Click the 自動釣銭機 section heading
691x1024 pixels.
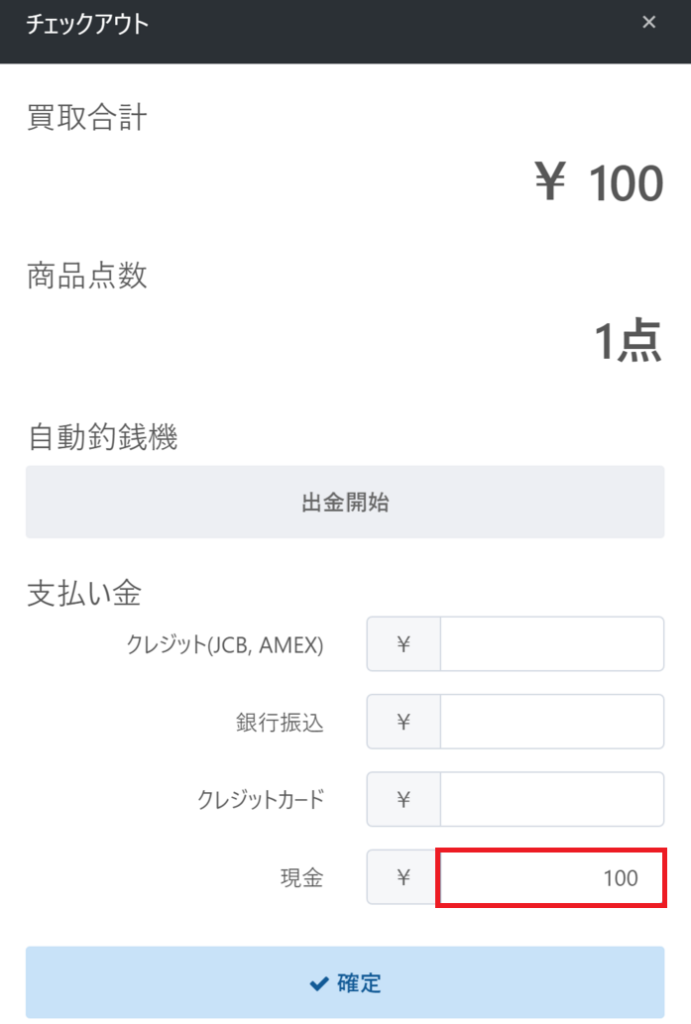[102, 437]
